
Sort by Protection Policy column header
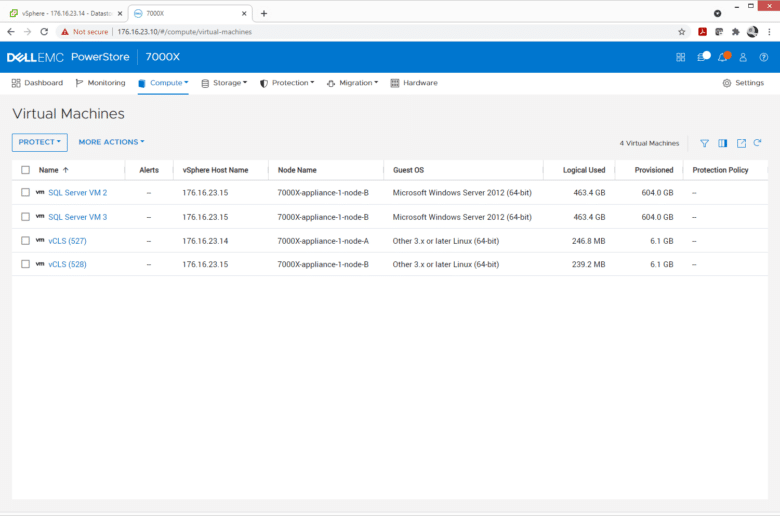click(720, 170)
